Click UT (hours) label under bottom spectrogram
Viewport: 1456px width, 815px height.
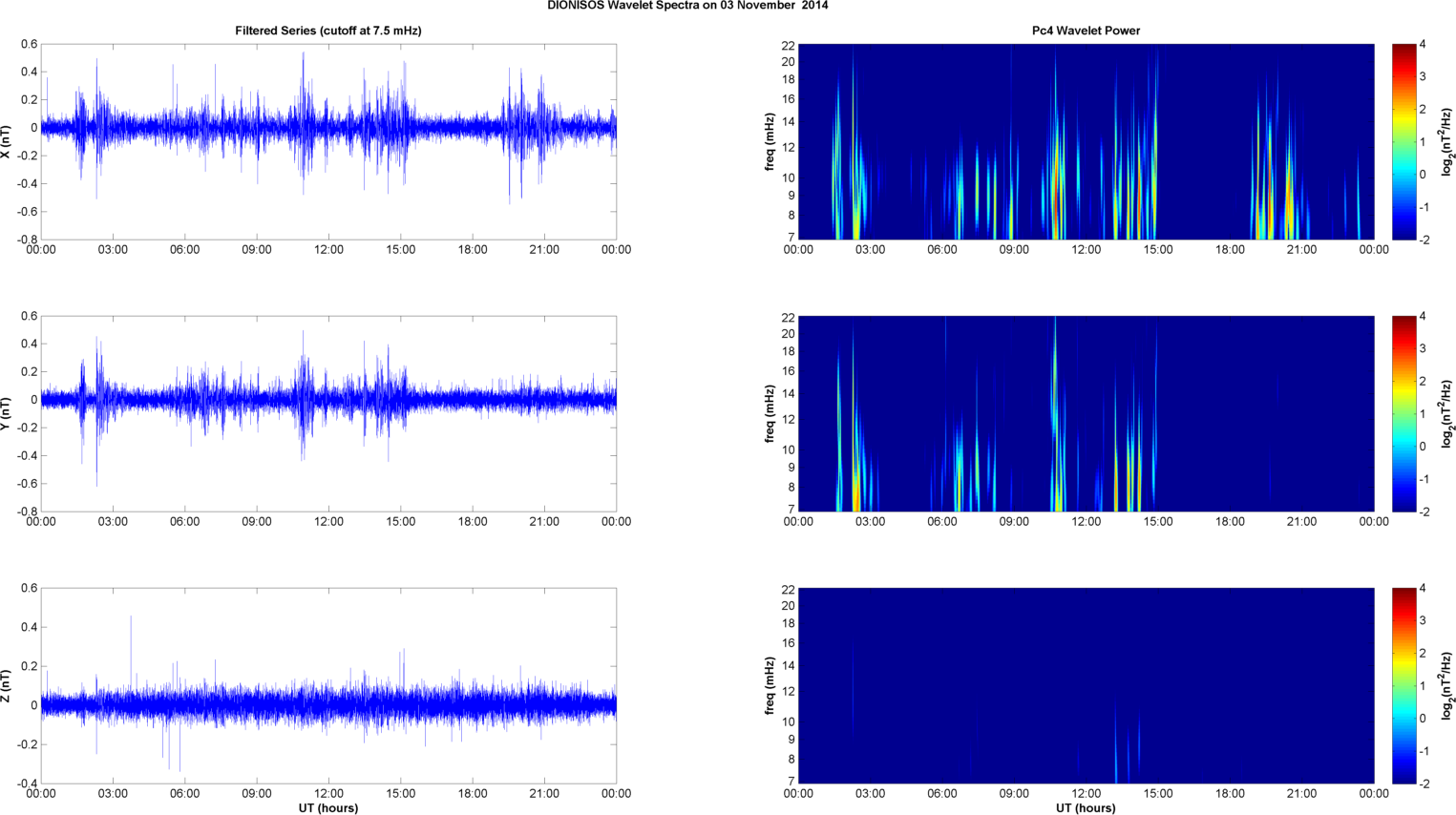click(x=1086, y=807)
